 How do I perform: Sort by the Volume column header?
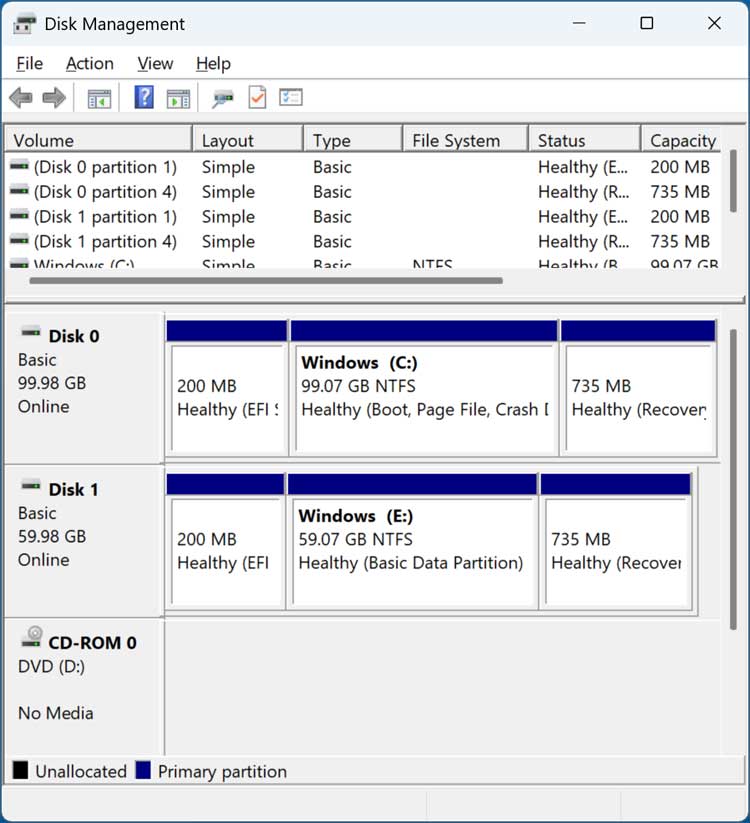coord(98,140)
